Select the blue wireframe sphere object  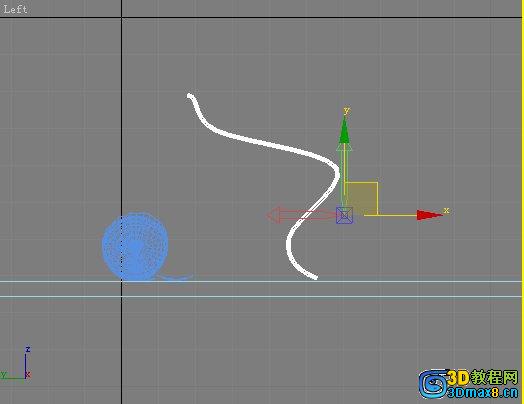click(135, 247)
